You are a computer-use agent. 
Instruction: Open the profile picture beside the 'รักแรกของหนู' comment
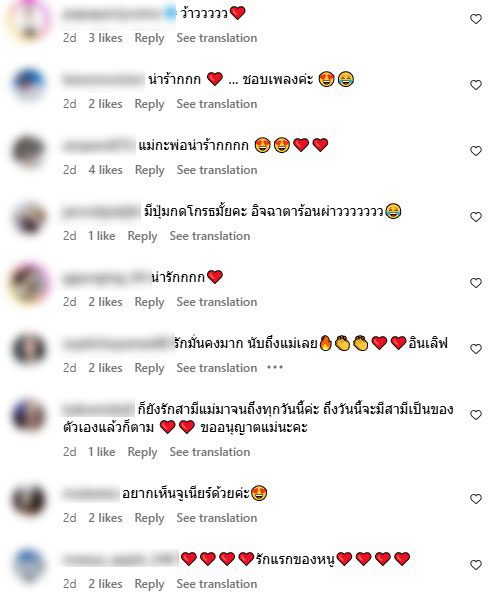(29, 565)
